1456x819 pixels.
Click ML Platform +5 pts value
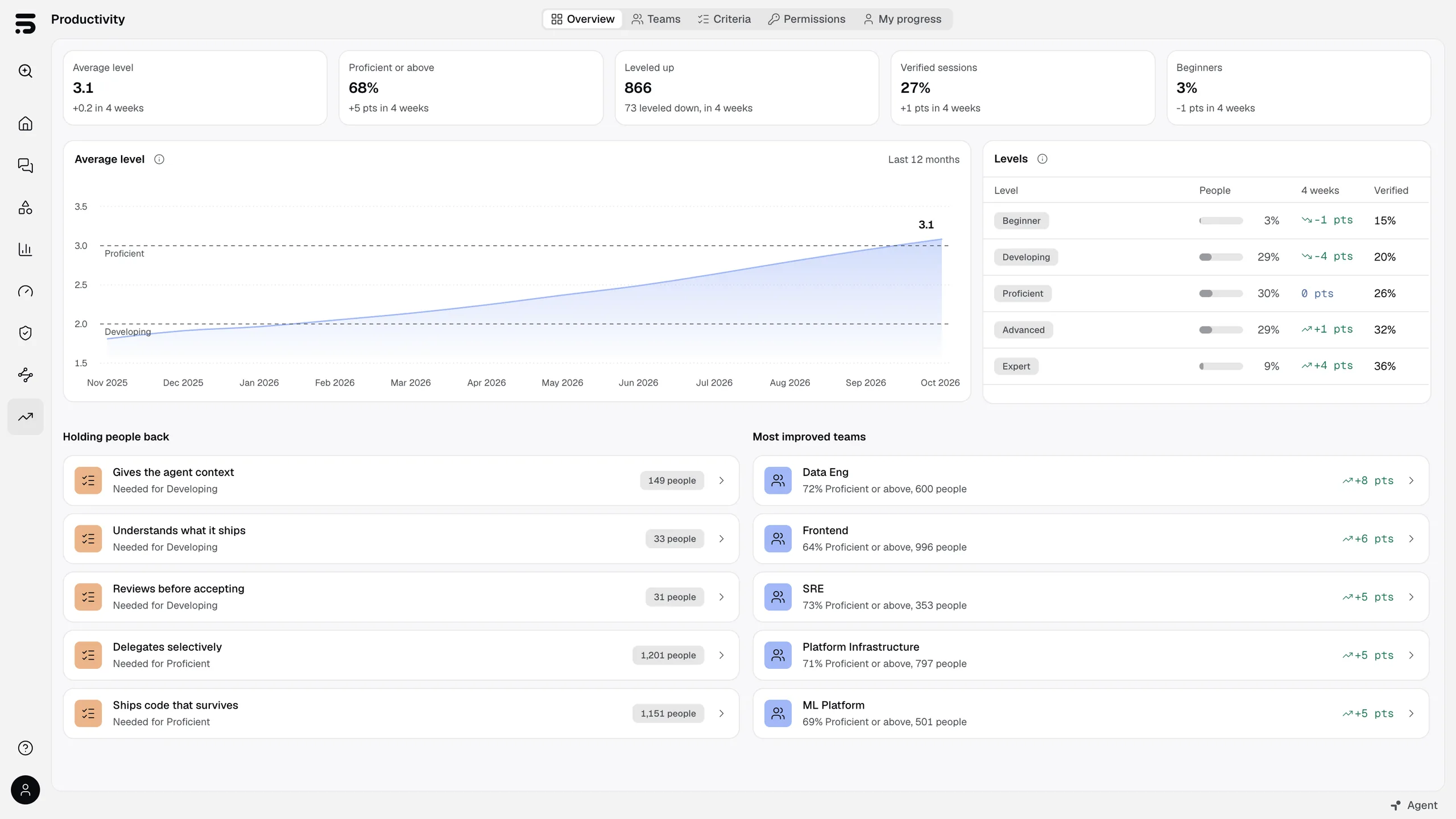pyautogui.click(x=1368, y=713)
